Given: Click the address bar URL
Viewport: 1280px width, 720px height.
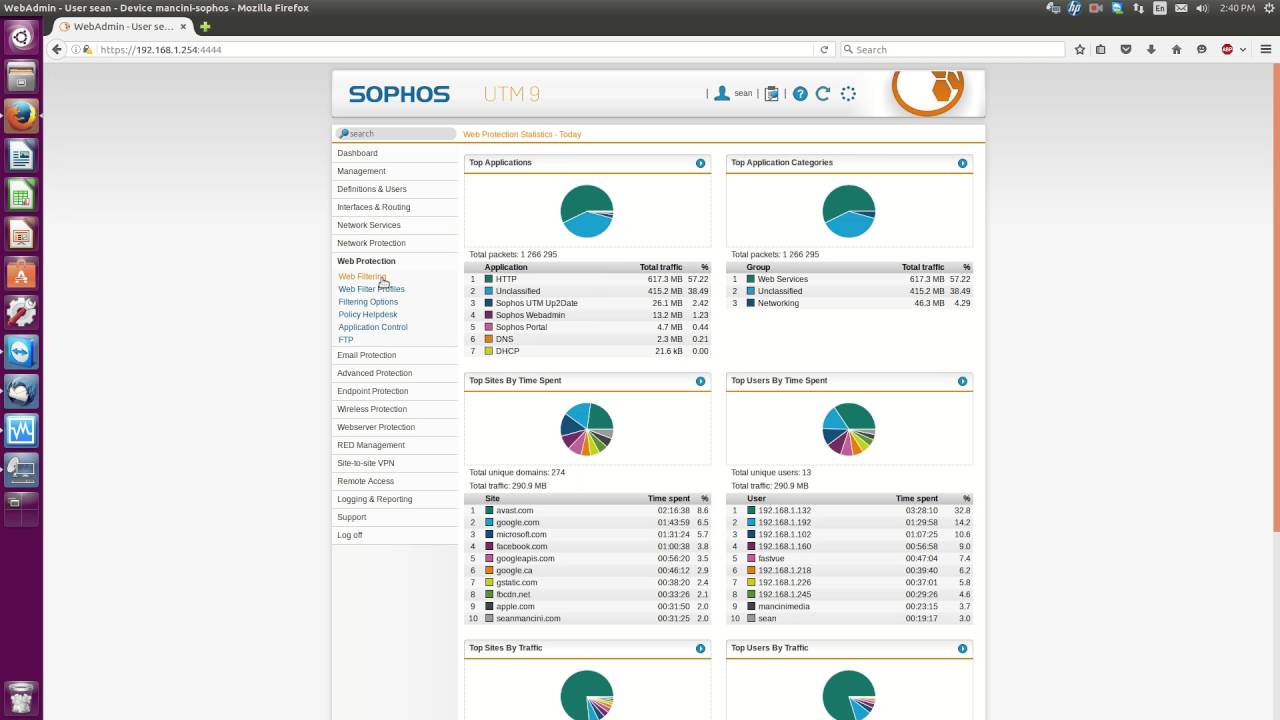Looking at the screenshot, I should tap(161, 49).
